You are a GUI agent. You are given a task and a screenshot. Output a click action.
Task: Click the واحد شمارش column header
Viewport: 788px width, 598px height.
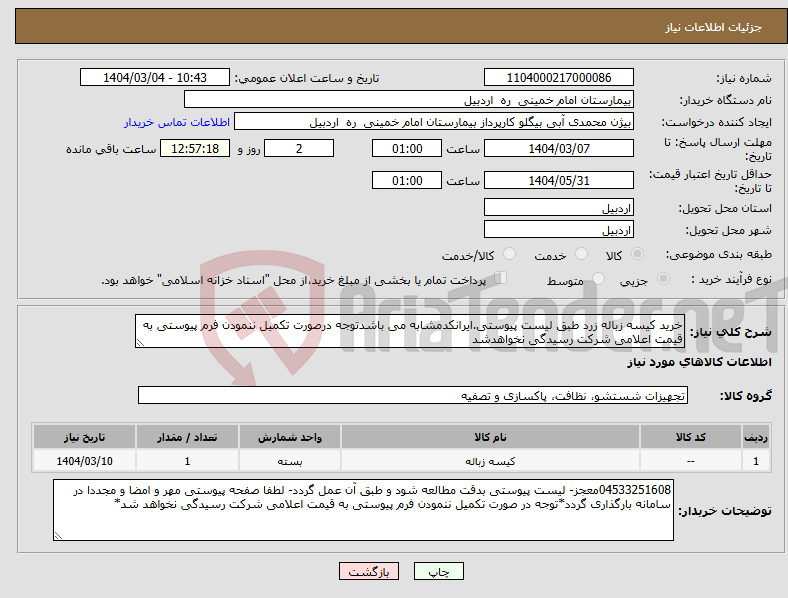coord(290,437)
